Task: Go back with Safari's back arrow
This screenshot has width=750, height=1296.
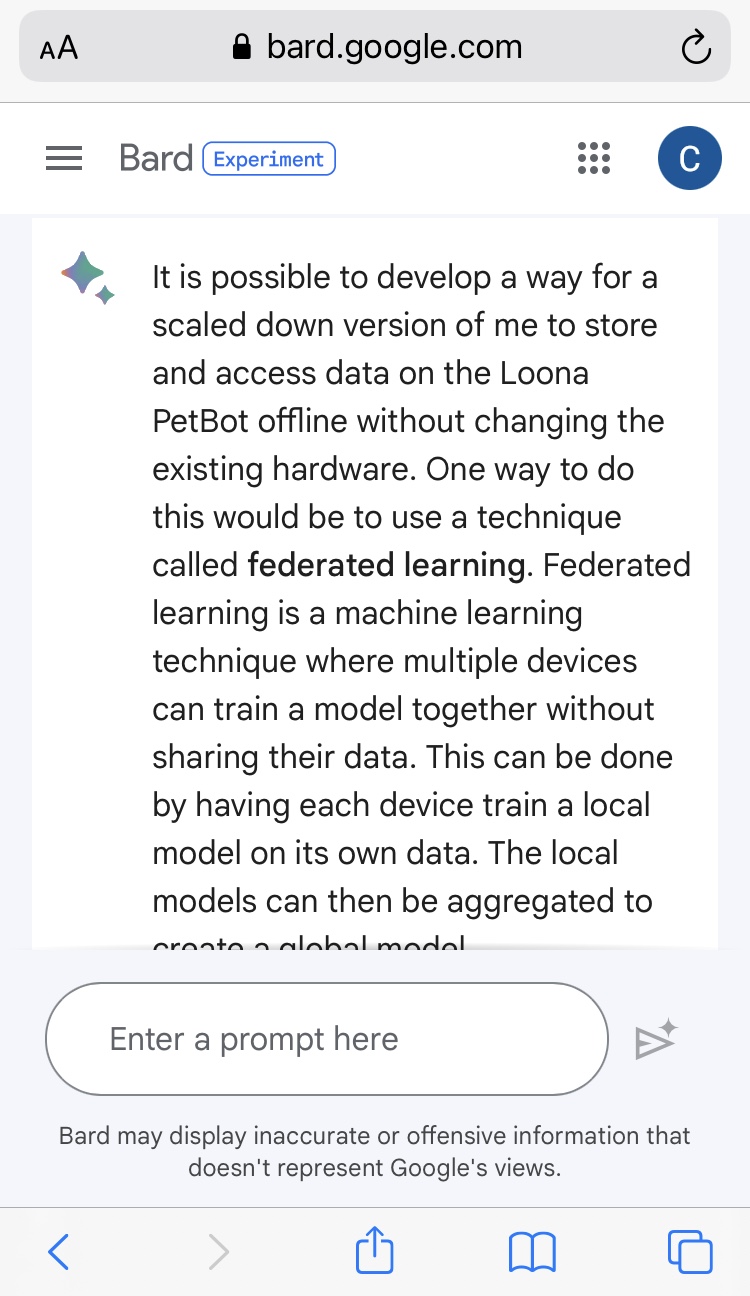Action: pyautogui.click(x=59, y=1252)
